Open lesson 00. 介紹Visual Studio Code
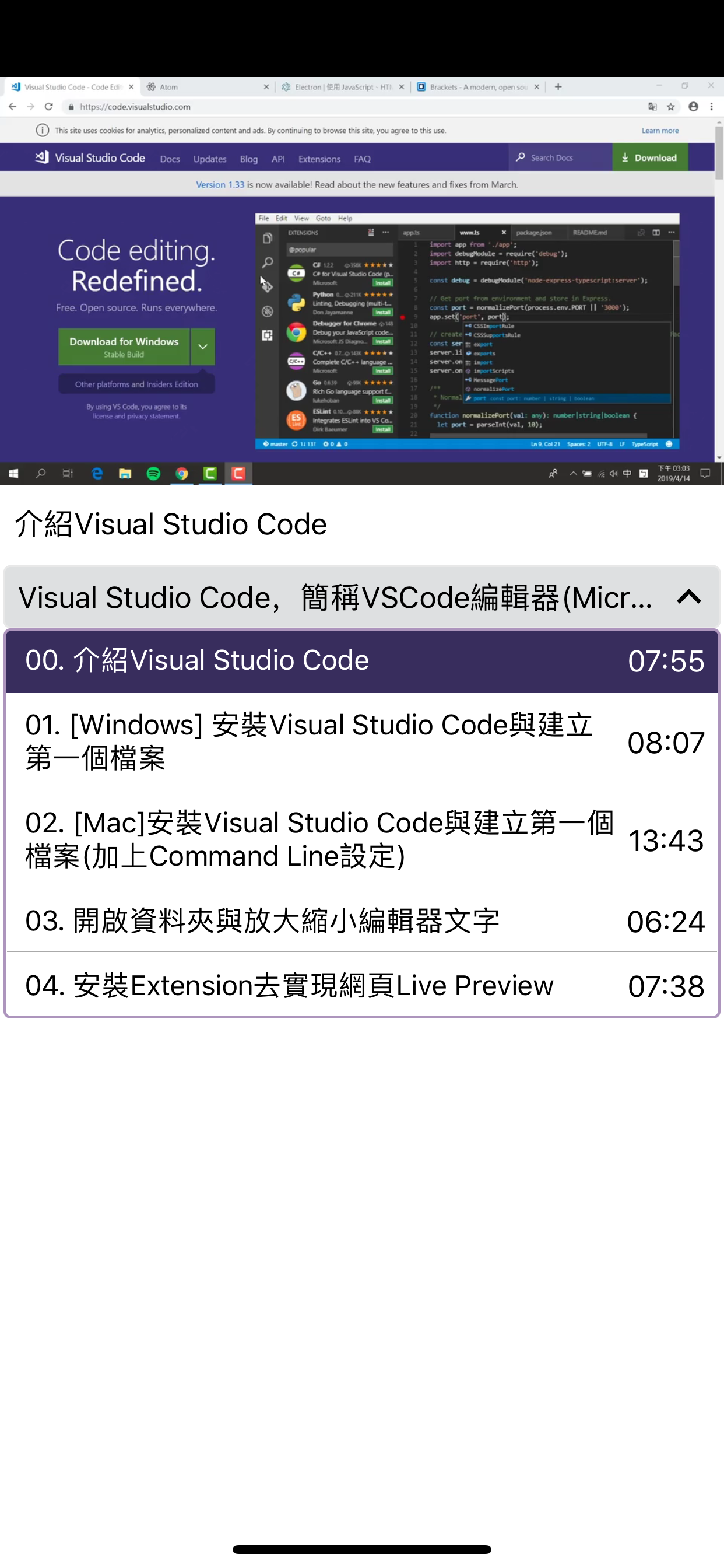This screenshot has width=724, height=1568. click(x=362, y=660)
